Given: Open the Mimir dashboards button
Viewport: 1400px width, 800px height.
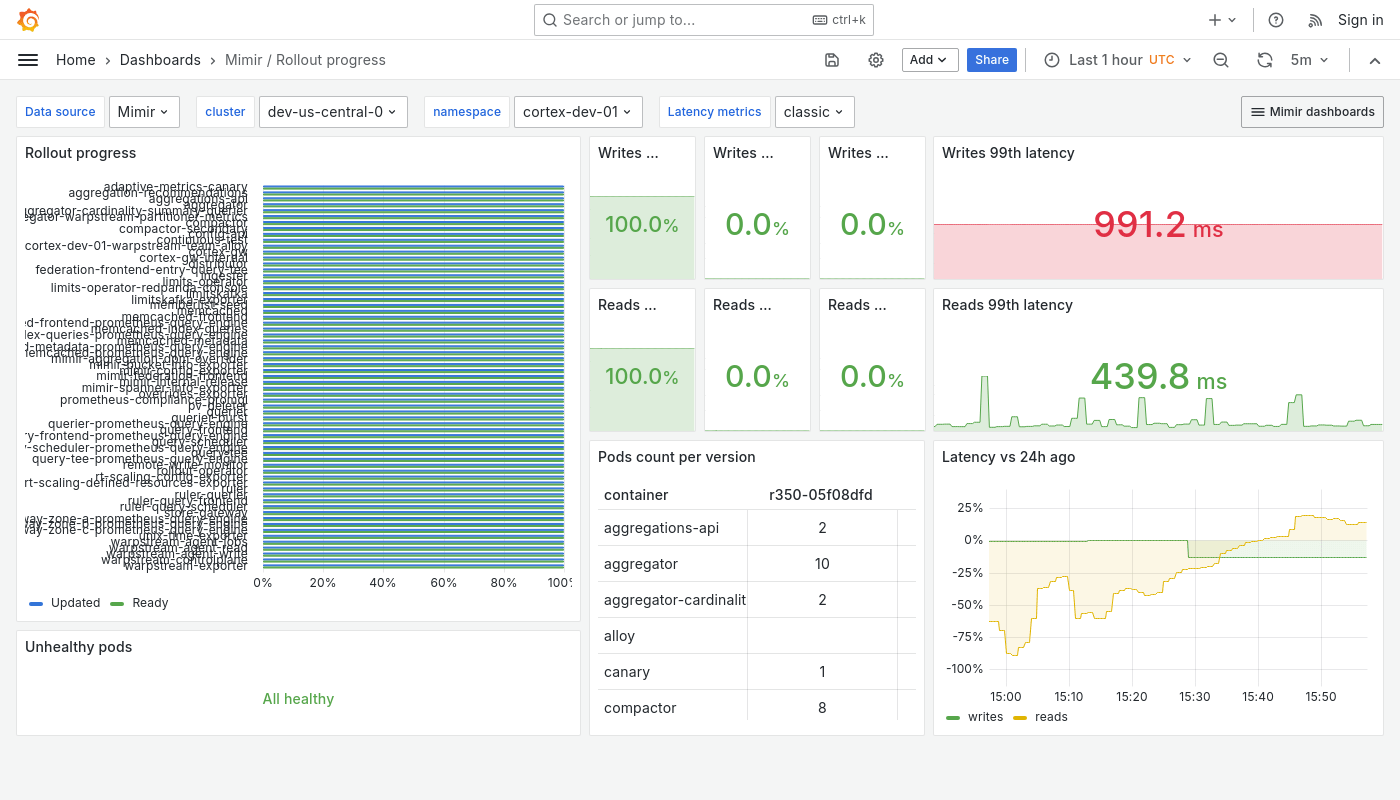Looking at the screenshot, I should click(x=1311, y=111).
